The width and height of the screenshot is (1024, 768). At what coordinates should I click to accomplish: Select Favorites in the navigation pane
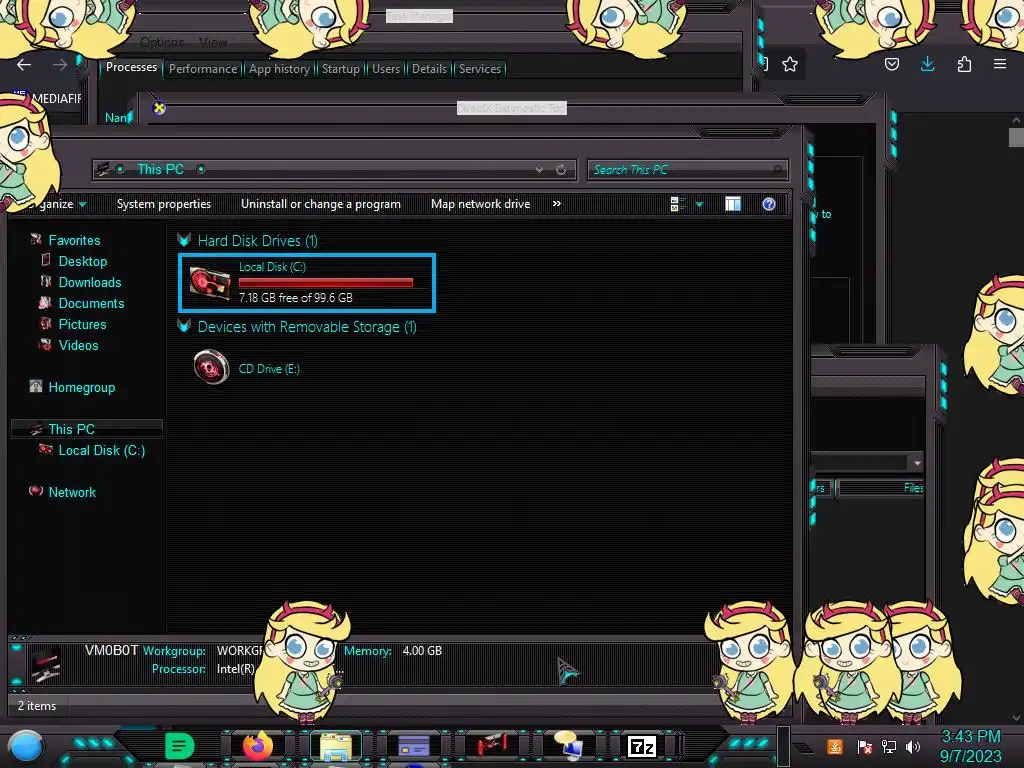(74, 240)
